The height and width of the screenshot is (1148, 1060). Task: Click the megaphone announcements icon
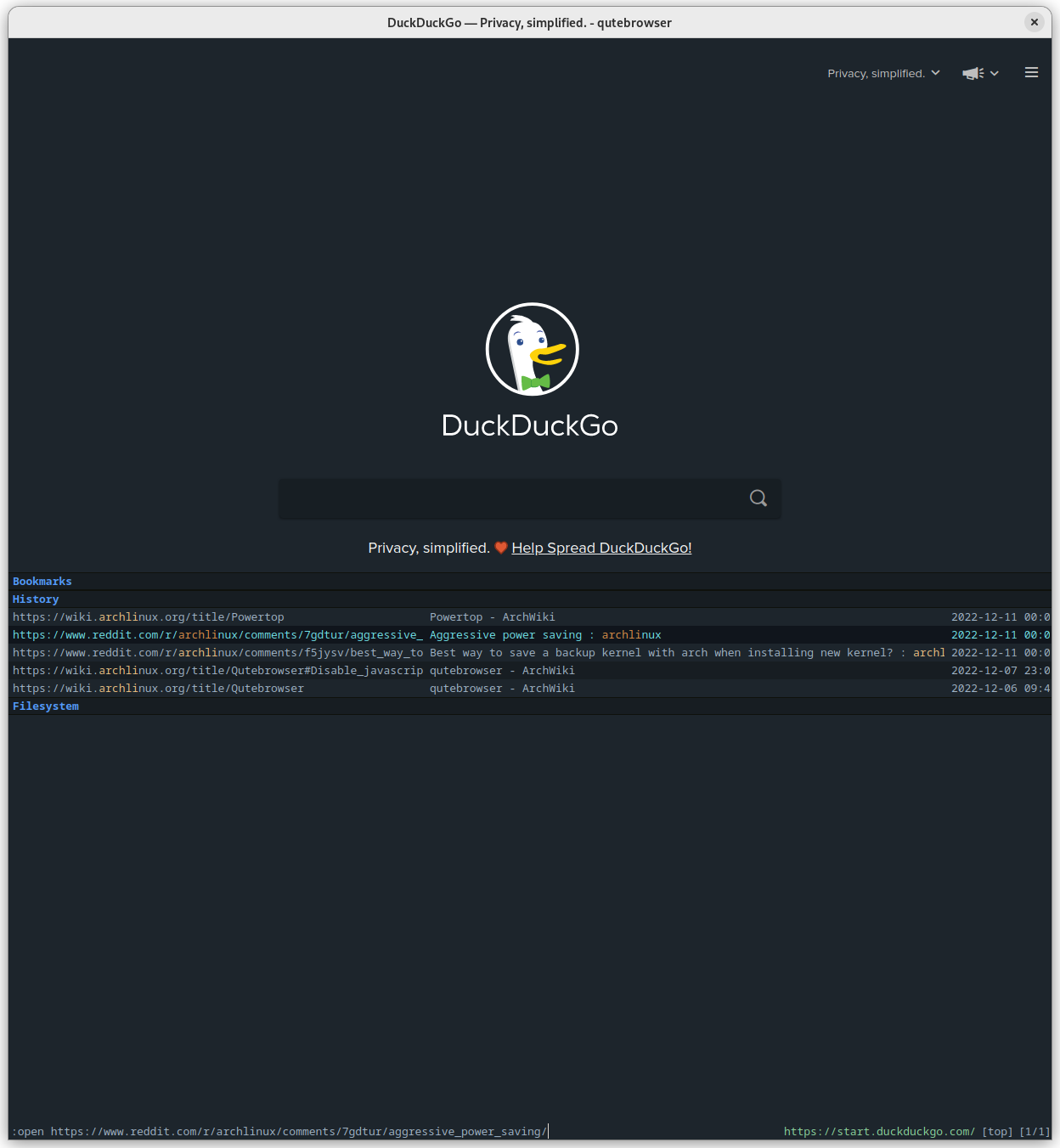click(973, 74)
